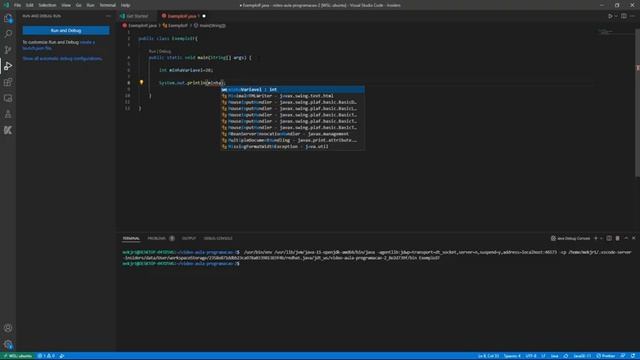640x360 pixels.
Task: Select MinimalHTMLWriter autocomplete suggestion
Action: point(293,96)
